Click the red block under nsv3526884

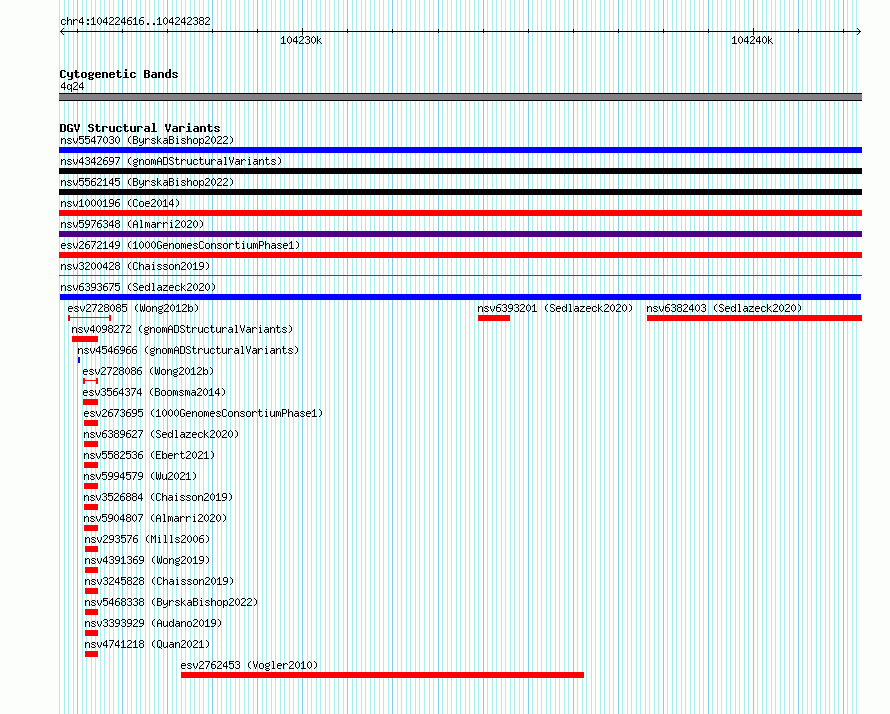91,507
